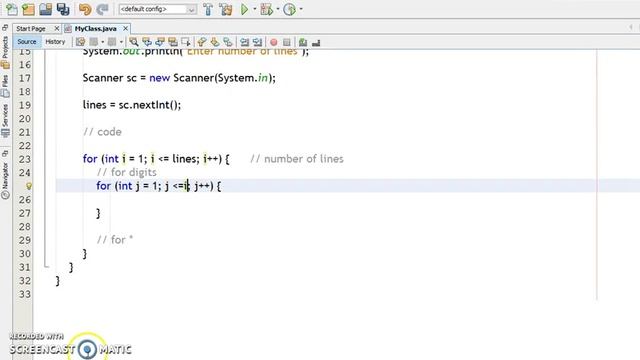Image resolution: width=640 pixels, height=360 pixels.
Task: Click the Save All icon
Action: [63, 9]
